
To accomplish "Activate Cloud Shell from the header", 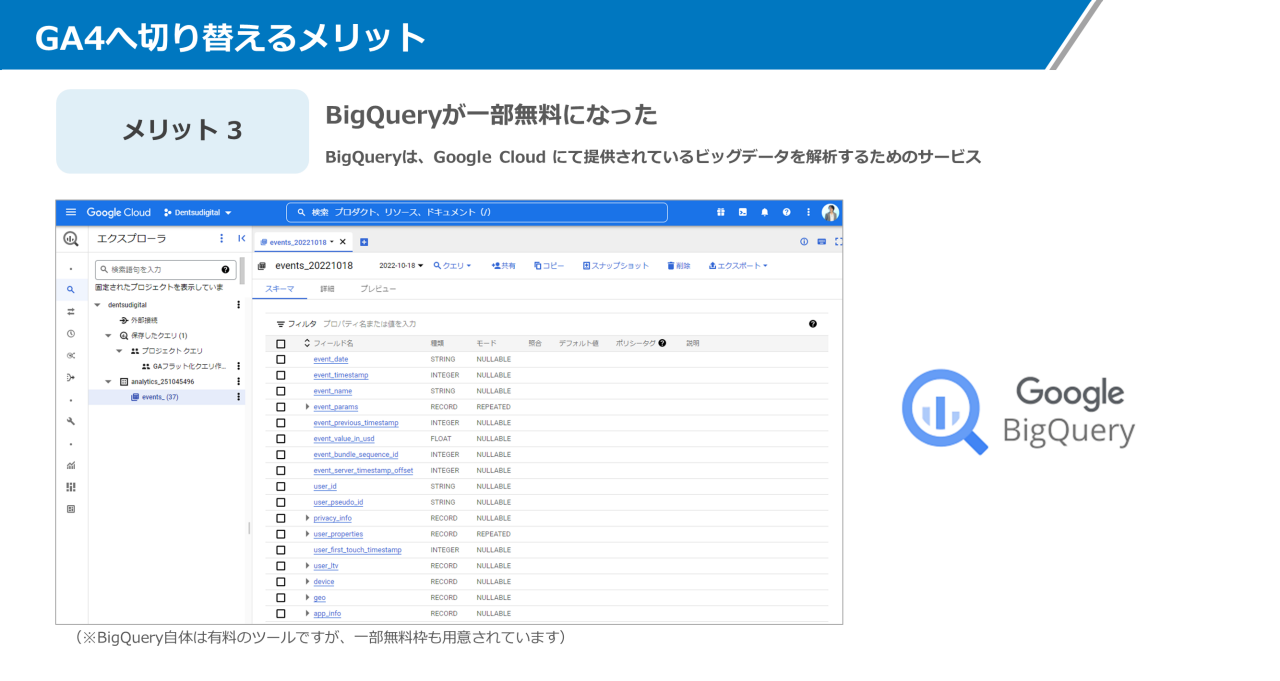I will (741, 211).
